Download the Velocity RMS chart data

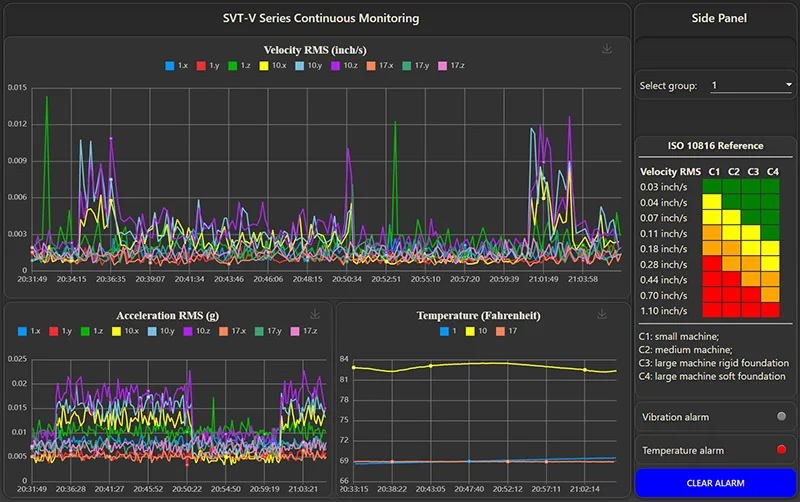[x=606, y=49]
